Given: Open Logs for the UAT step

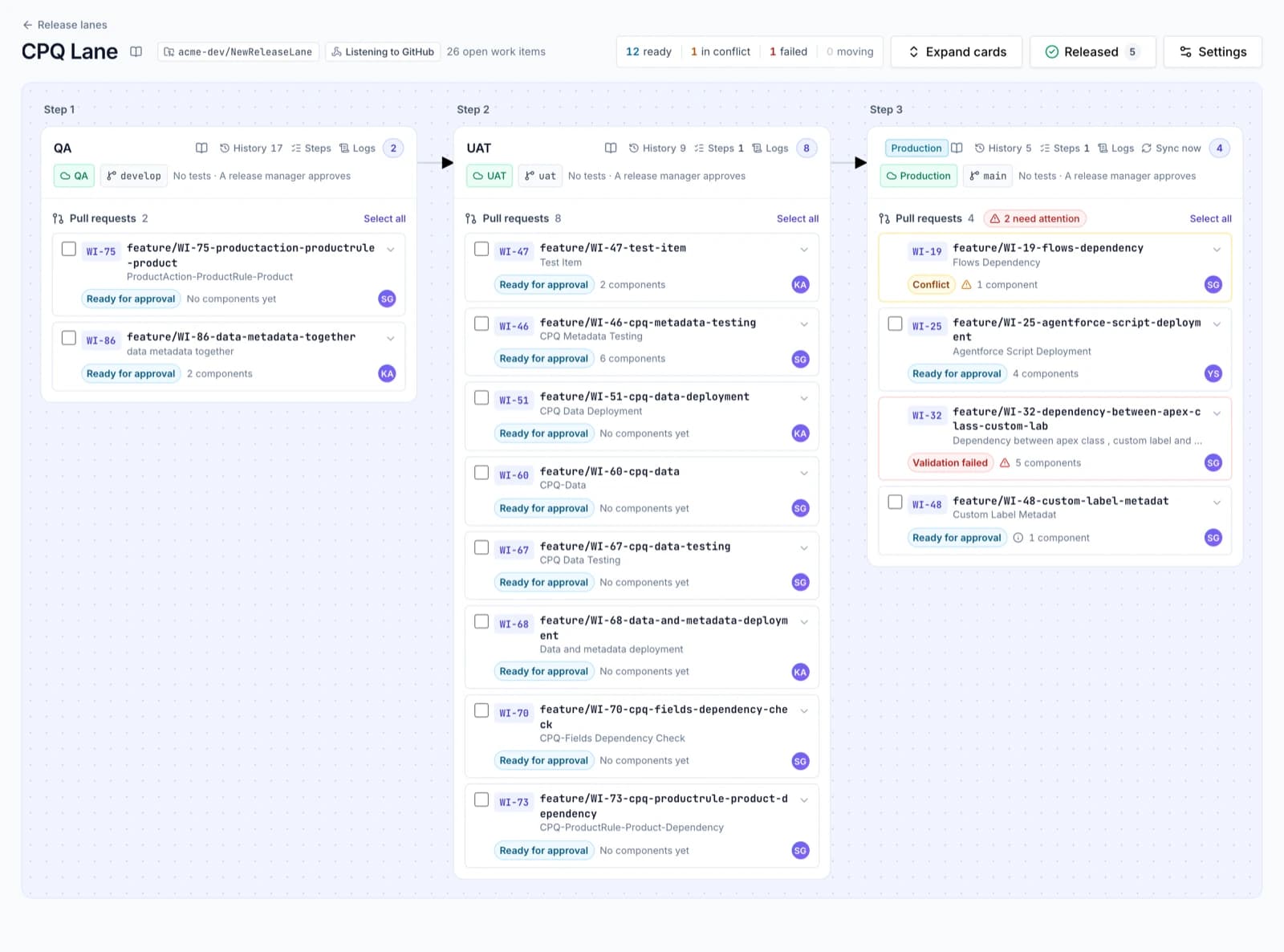Looking at the screenshot, I should (770, 148).
